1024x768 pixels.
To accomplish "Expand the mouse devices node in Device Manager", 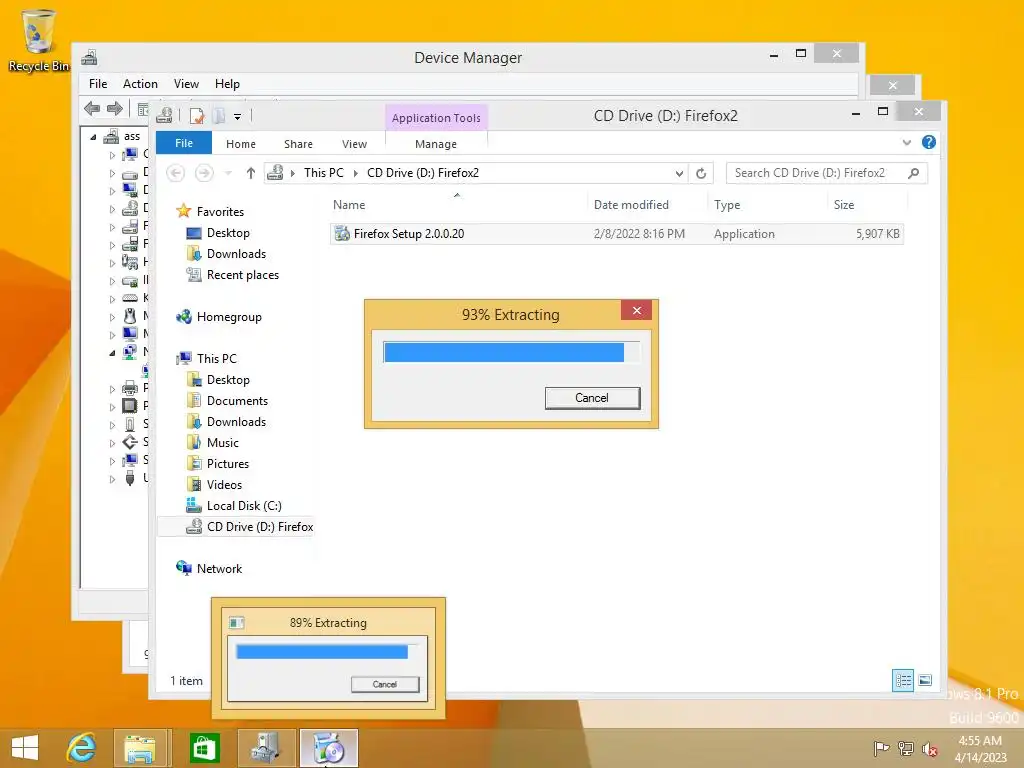I will click(x=112, y=317).
